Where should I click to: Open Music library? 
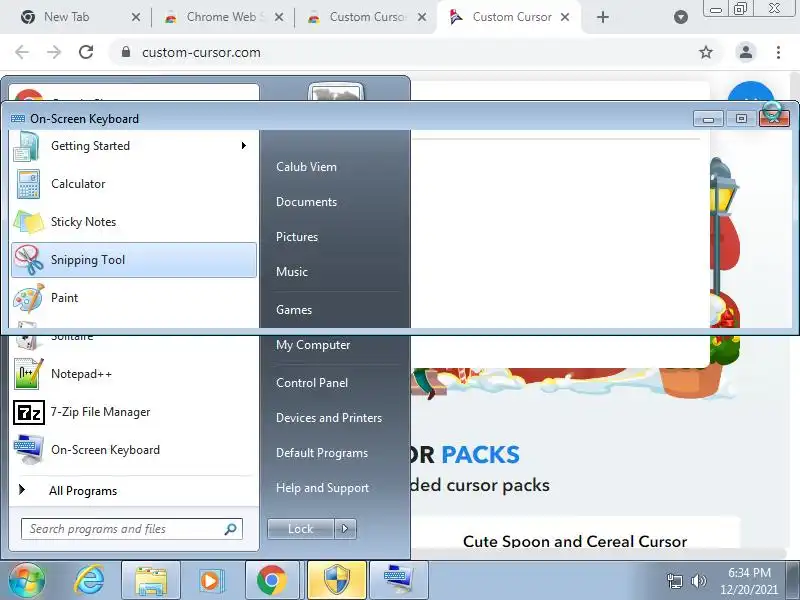292,272
